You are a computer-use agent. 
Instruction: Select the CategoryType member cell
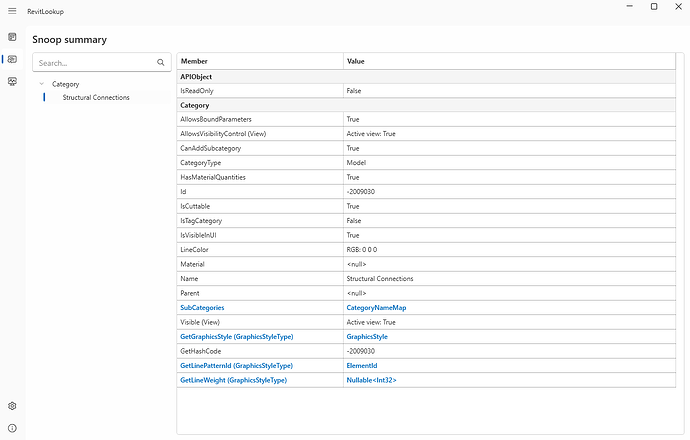click(x=260, y=163)
